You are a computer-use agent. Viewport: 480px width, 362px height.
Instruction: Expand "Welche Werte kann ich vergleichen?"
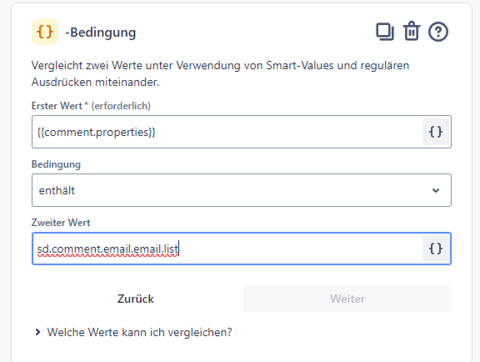pos(139,332)
